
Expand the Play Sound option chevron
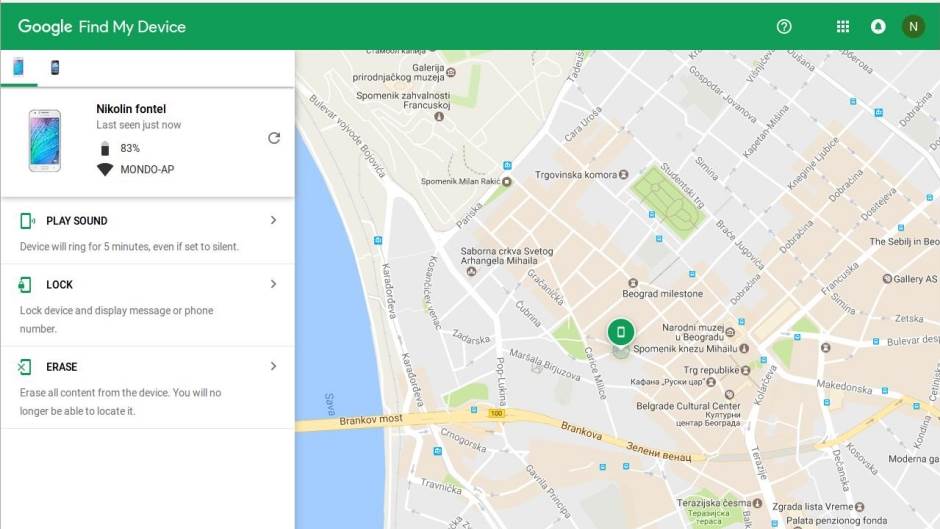click(x=273, y=220)
